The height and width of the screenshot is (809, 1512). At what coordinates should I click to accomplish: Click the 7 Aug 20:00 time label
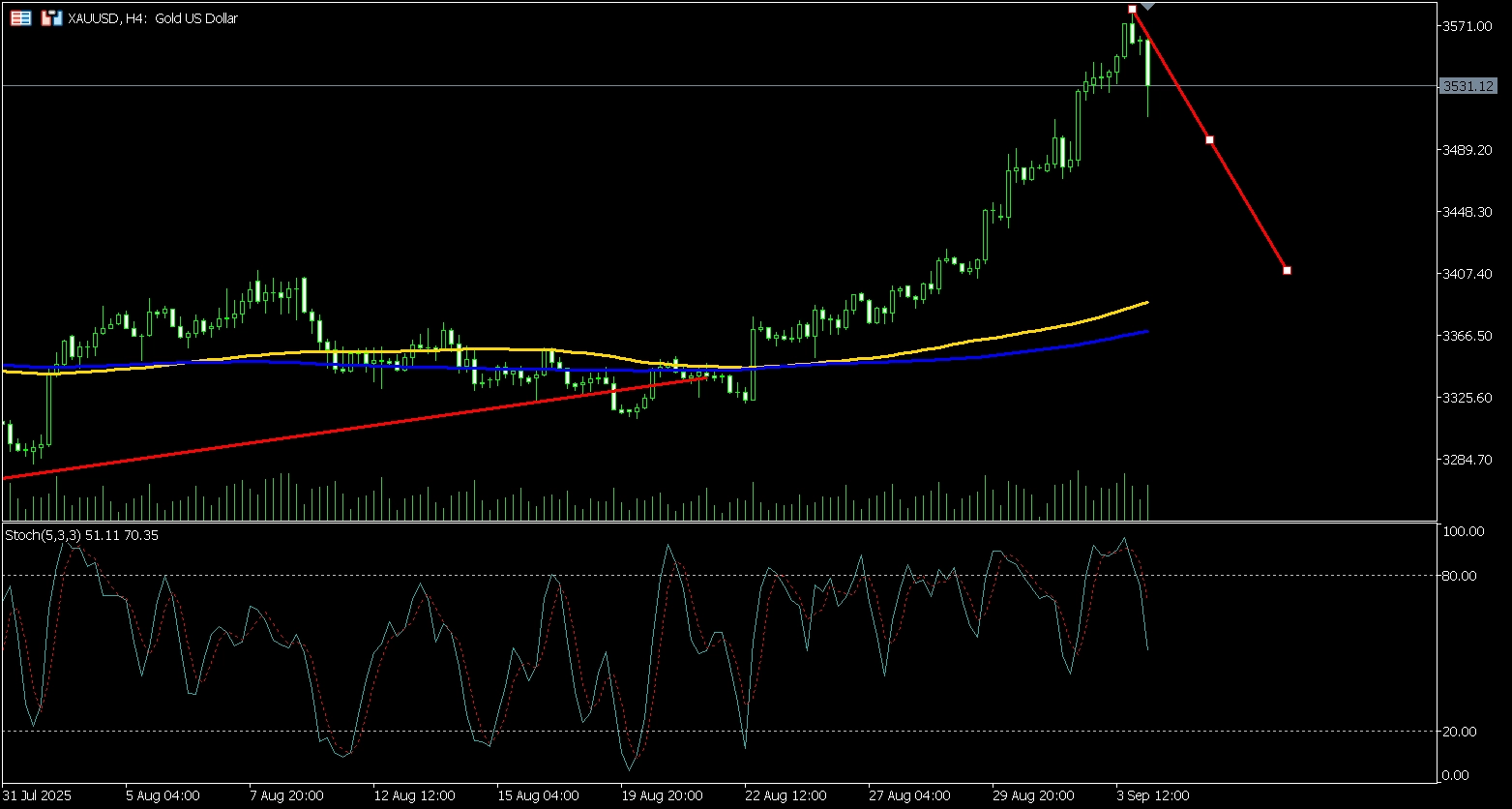pyautogui.click(x=286, y=795)
